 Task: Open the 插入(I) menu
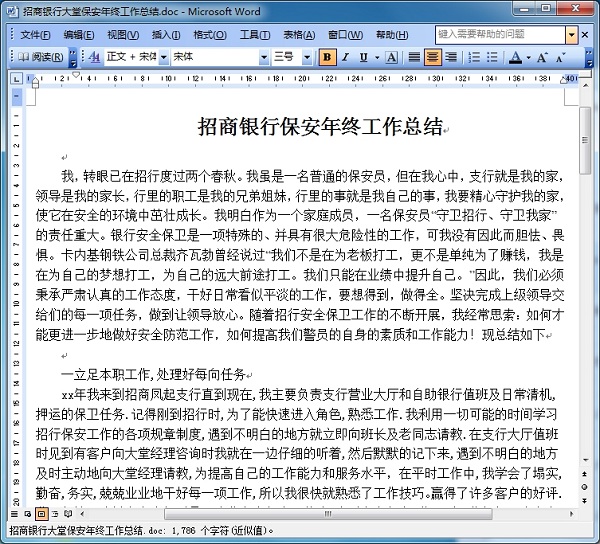[x=166, y=35]
